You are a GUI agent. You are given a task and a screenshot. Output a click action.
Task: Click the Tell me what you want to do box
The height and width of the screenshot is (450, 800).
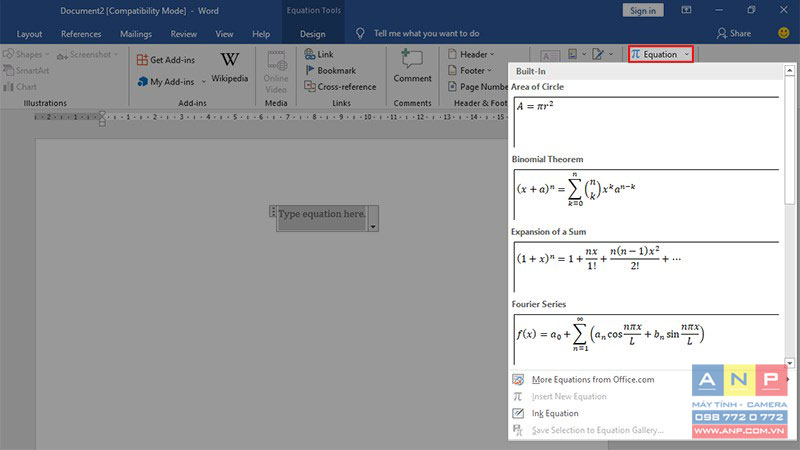tap(426, 34)
